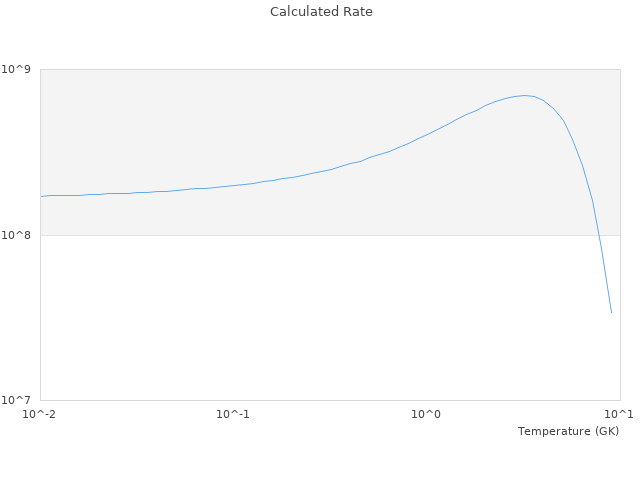Click the 10^0 x-axis tick label
Image resolution: width=640 pixels, height=480 pixels.
tap(426, 414)
